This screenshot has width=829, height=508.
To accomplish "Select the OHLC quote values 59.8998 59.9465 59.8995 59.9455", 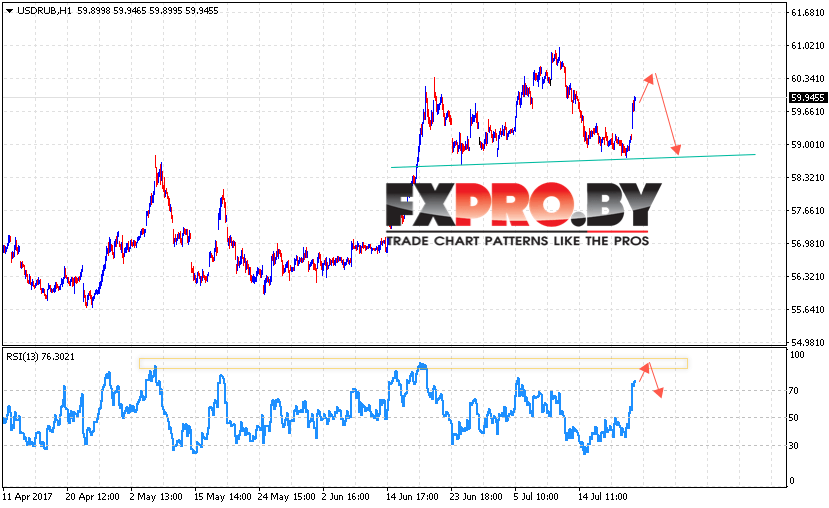I will [148, 11].
